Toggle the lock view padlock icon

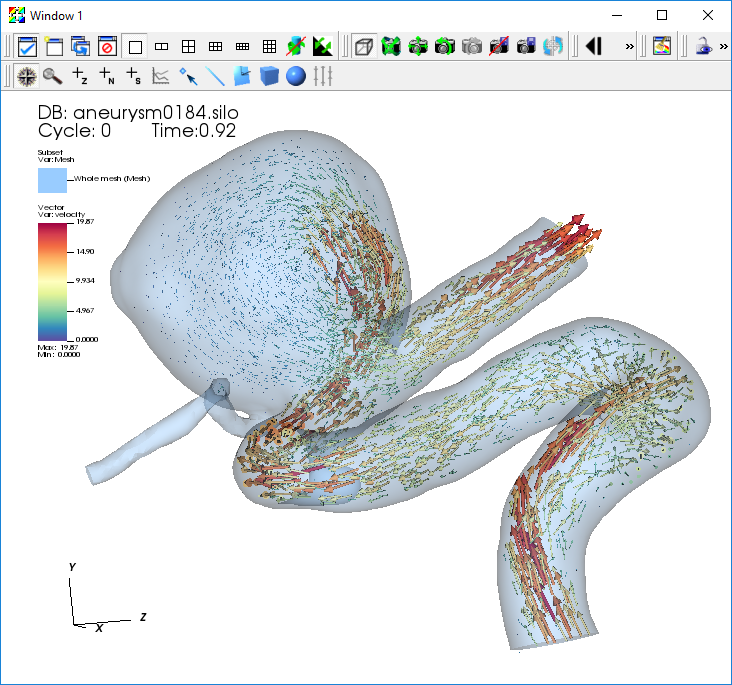click(704, 46)
